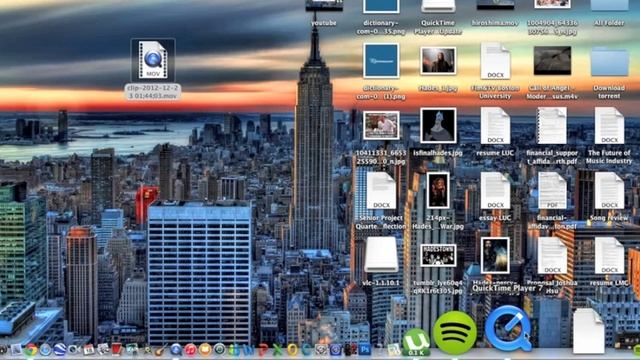The image size is (640, 360).
Task: Select the clip-2012-12-23 .mov file on desktop
Action: tap(153, 60)
